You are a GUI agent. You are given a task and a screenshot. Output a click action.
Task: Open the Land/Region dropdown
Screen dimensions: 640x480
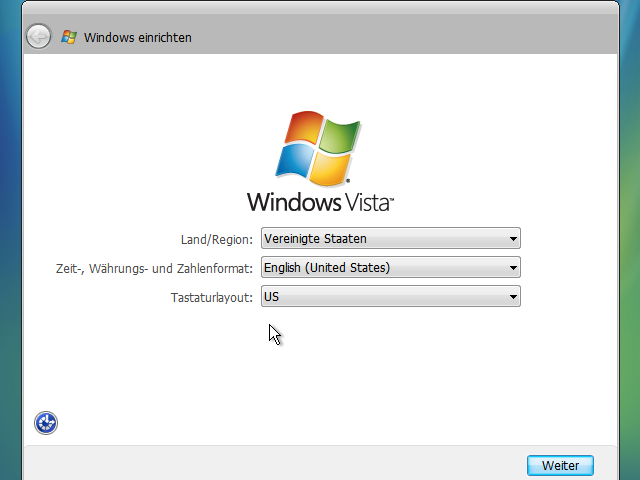[x=391, y=238]
